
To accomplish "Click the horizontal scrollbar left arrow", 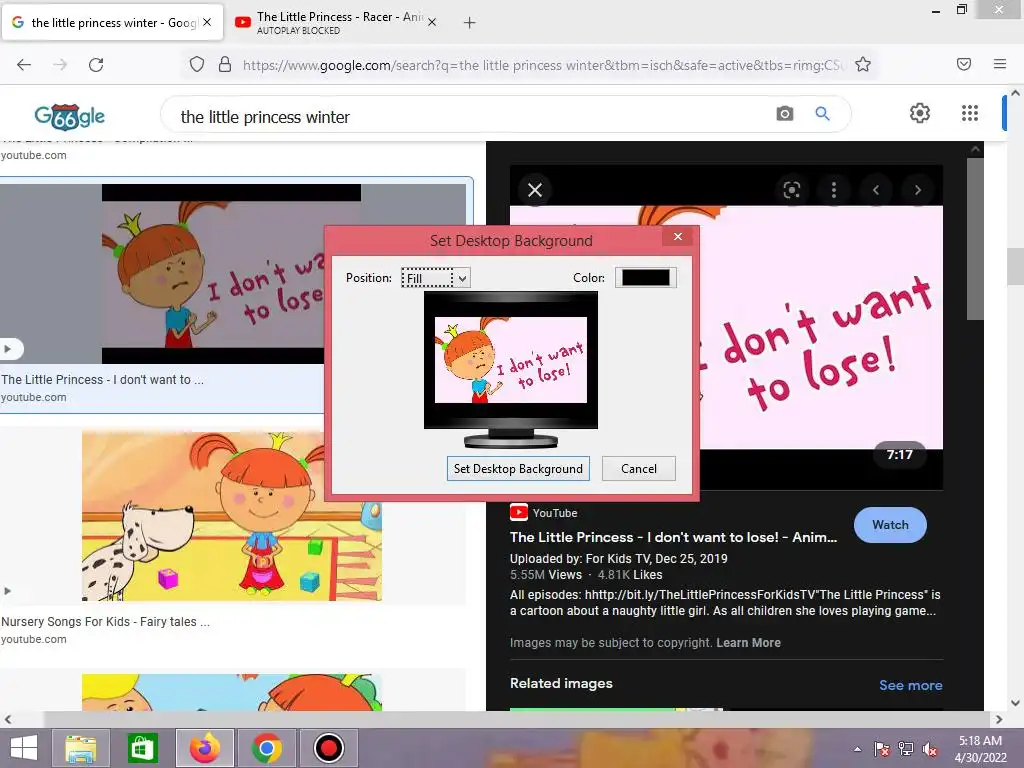I will (8, 720).
